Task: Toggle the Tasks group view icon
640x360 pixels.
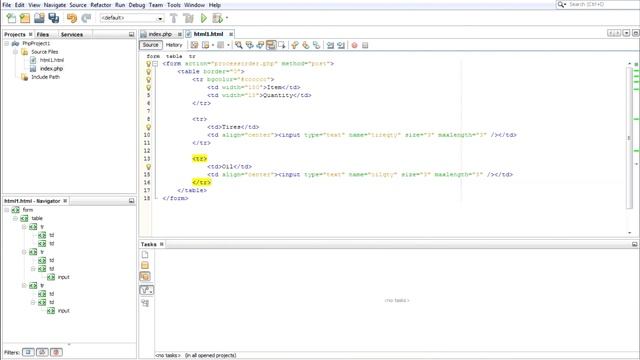Action: 145,303
